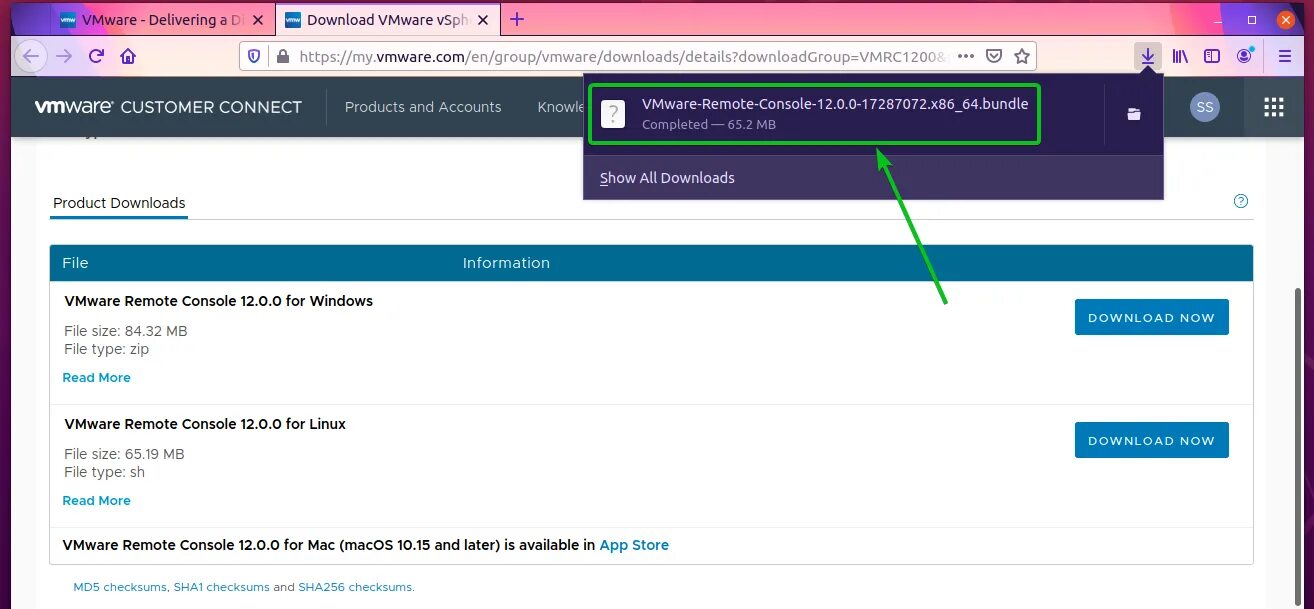Click 'VMware Remote Console 12.0.0 for Linux' title

[205, 424]
